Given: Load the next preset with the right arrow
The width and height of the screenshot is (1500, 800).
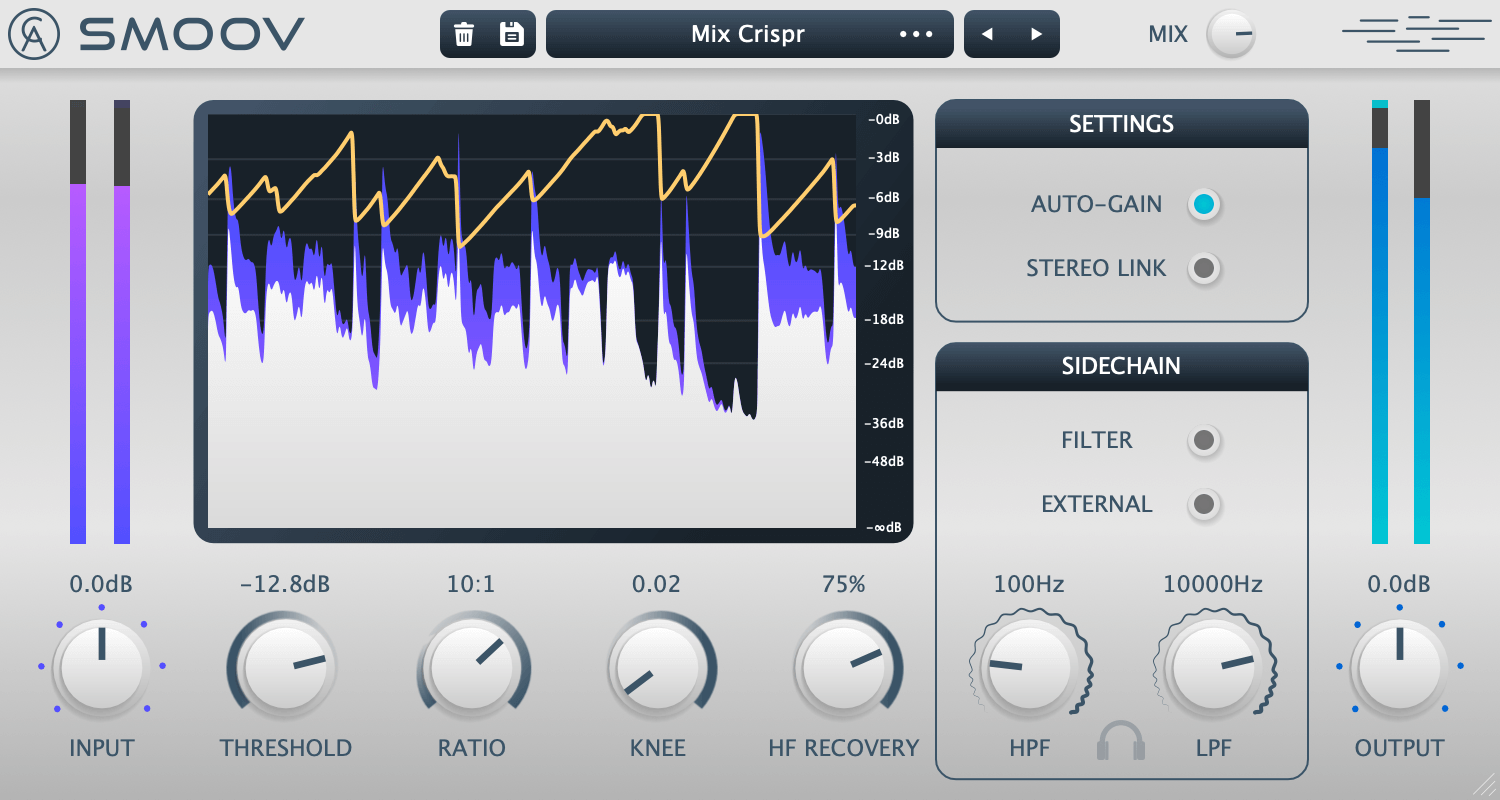Looking at the screenshot, I should click(x=1035, y=33).
